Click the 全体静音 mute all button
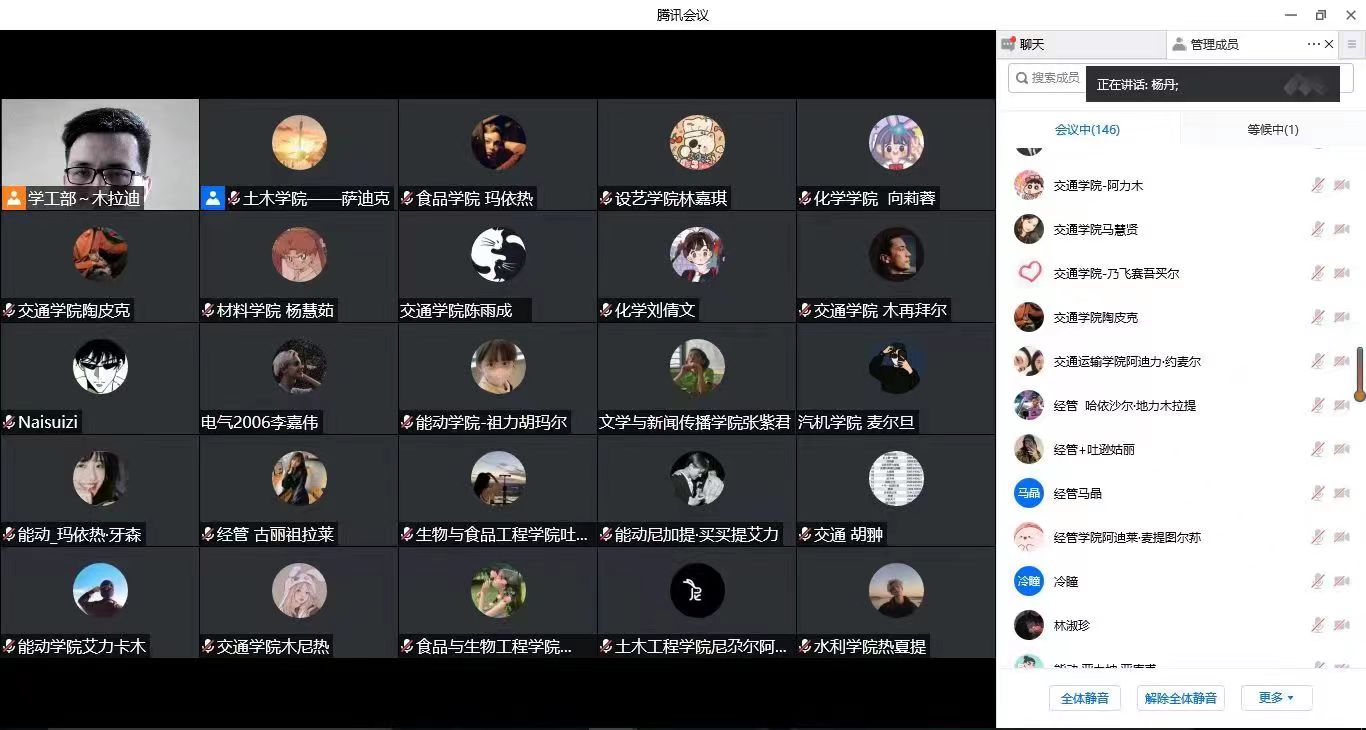 click(x=1084, y=698)
